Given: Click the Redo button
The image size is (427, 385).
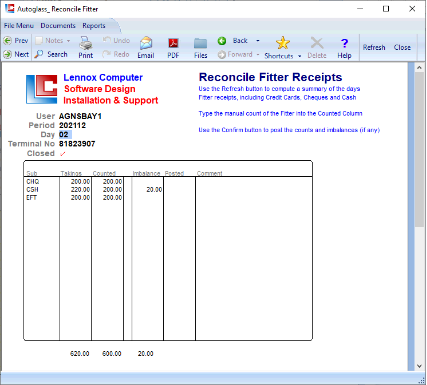Looking at the screenshot, I should [116, 54].
